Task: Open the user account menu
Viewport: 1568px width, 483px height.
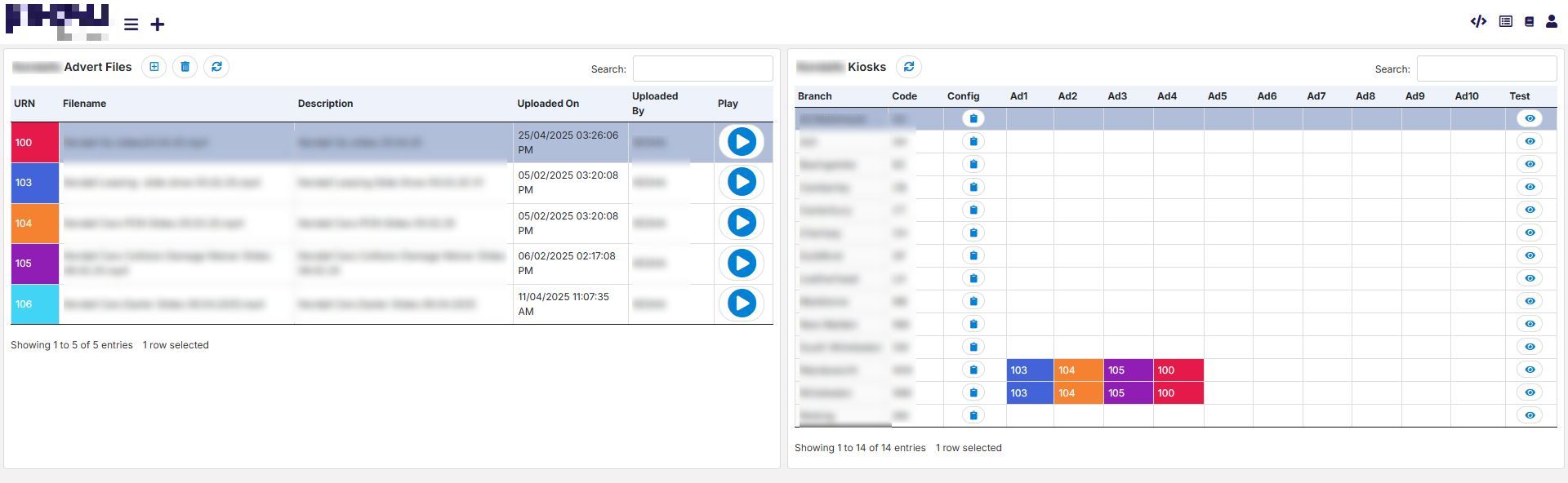Action: [1552, 22]
